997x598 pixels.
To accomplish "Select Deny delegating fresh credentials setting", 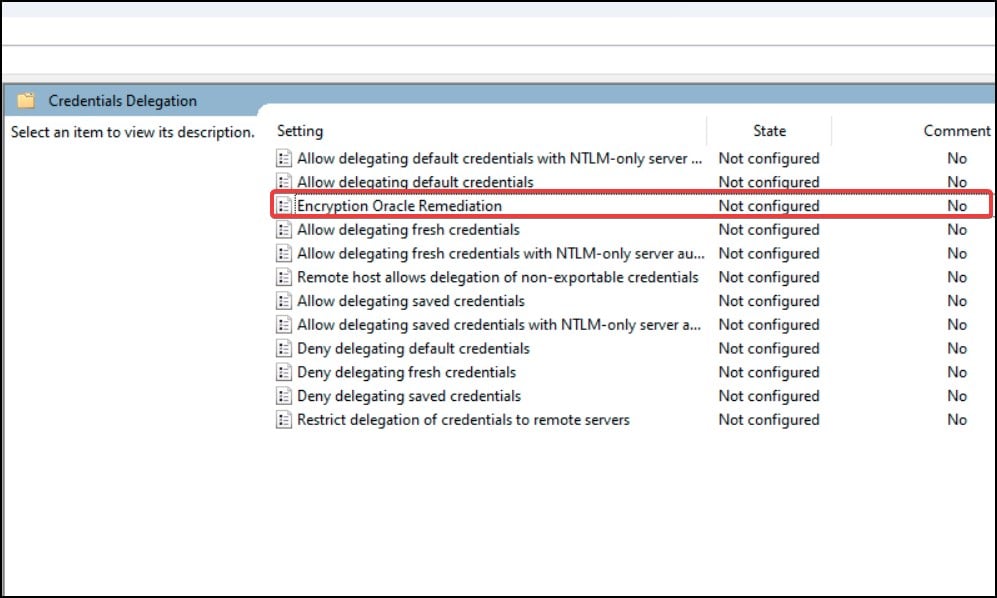I will click(x=406, y=372).
